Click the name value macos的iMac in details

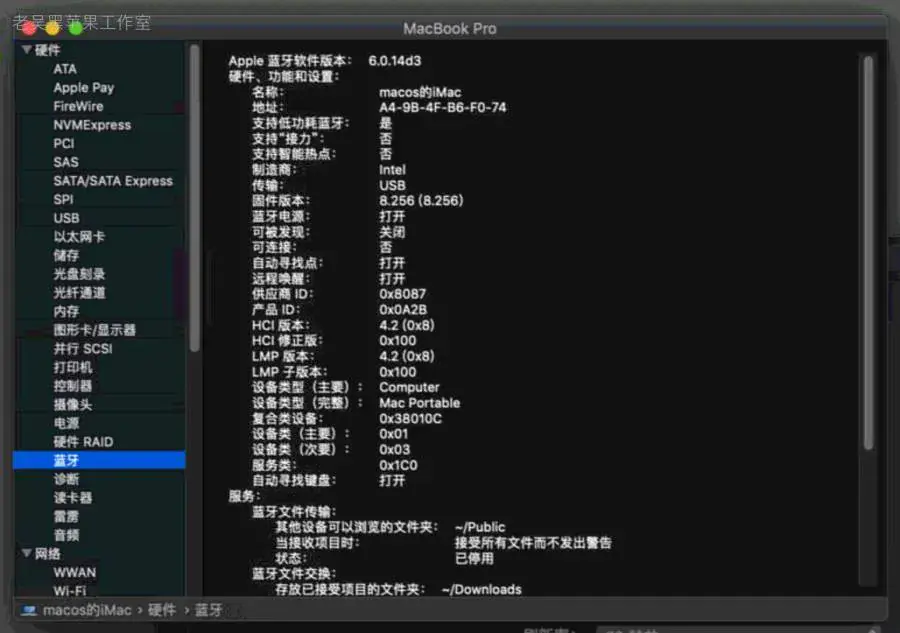click(420, 92)
